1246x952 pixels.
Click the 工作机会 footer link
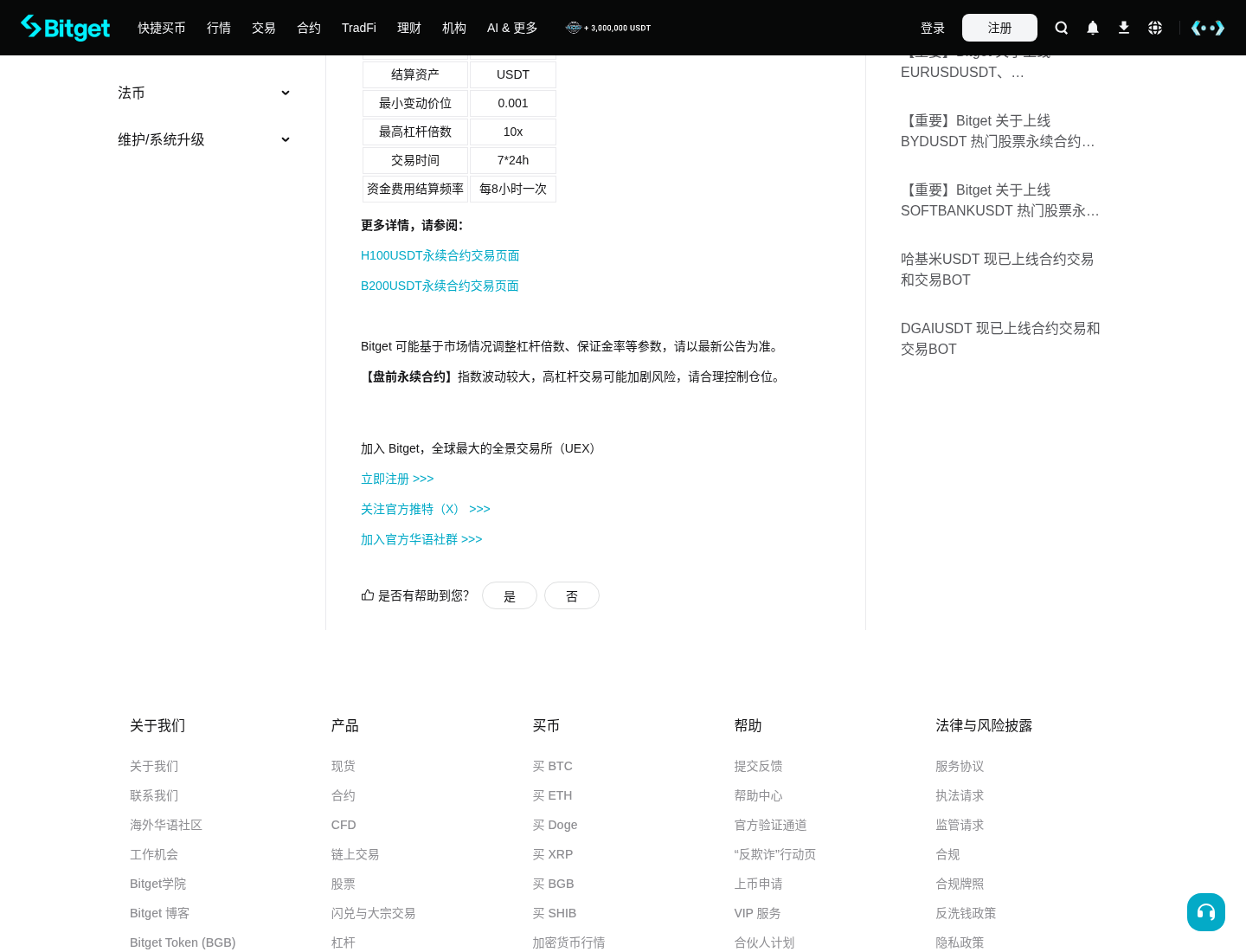(154, 854)
